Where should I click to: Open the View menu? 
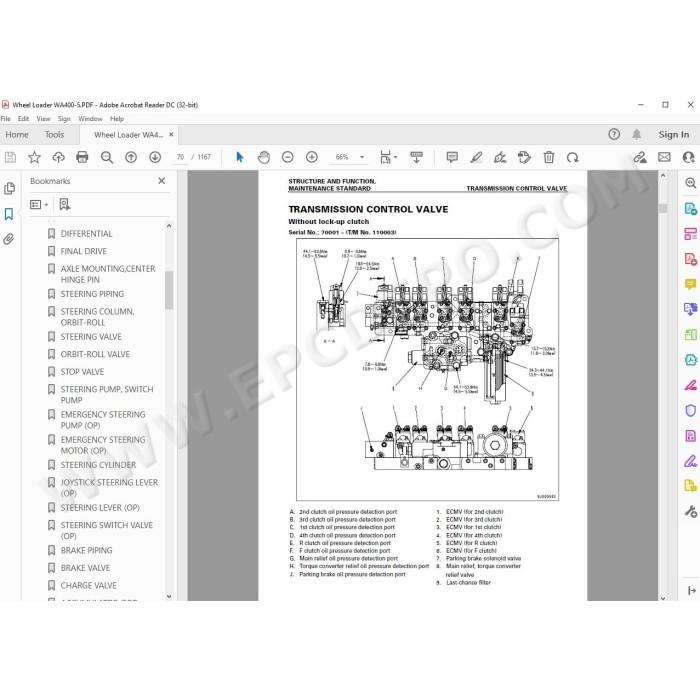click(x=43, y=119)
